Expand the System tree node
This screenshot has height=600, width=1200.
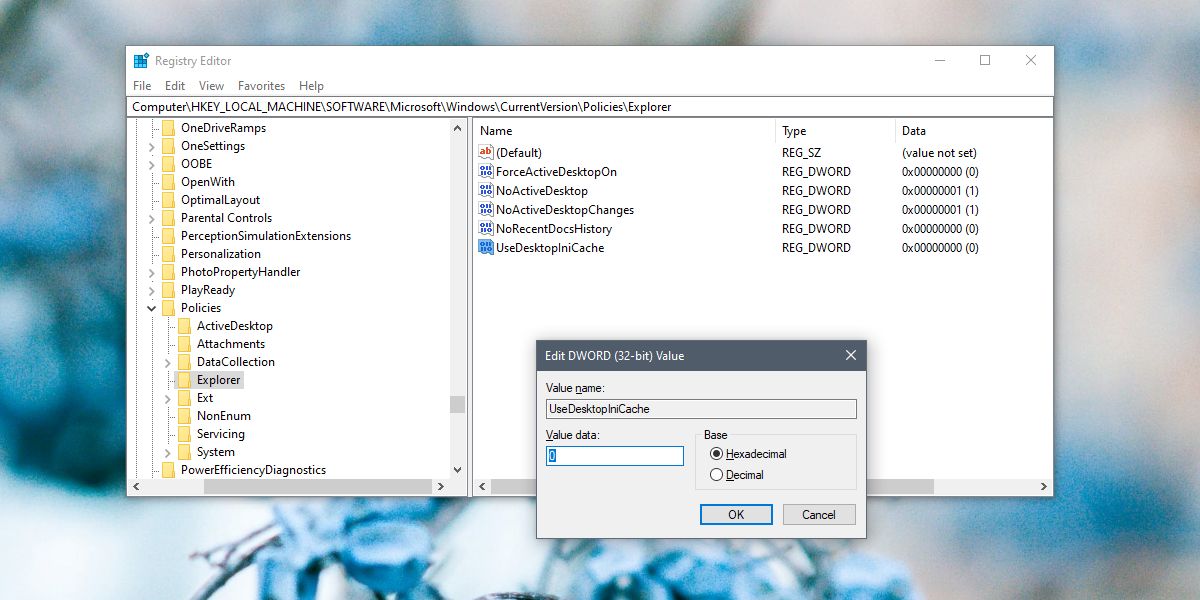[168, 452]
